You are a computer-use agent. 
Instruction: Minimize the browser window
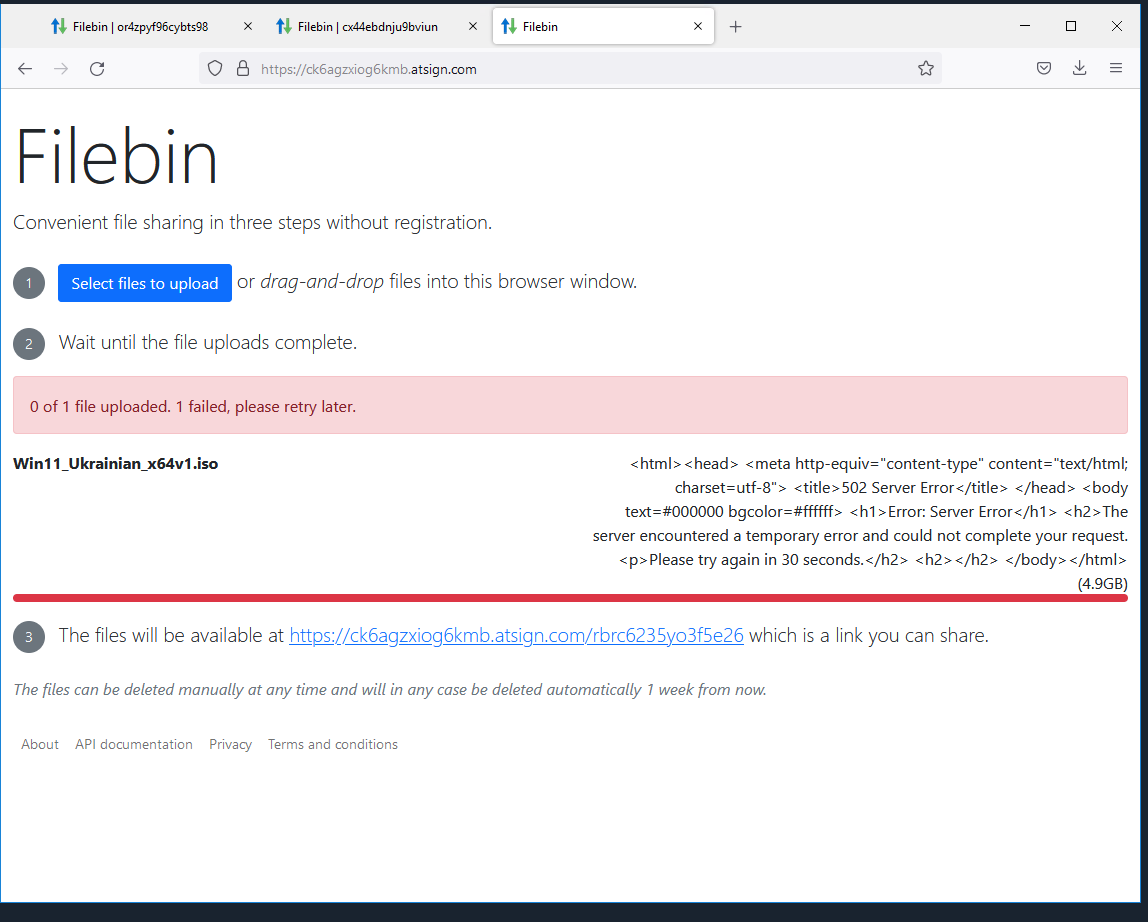[1025, 26]
